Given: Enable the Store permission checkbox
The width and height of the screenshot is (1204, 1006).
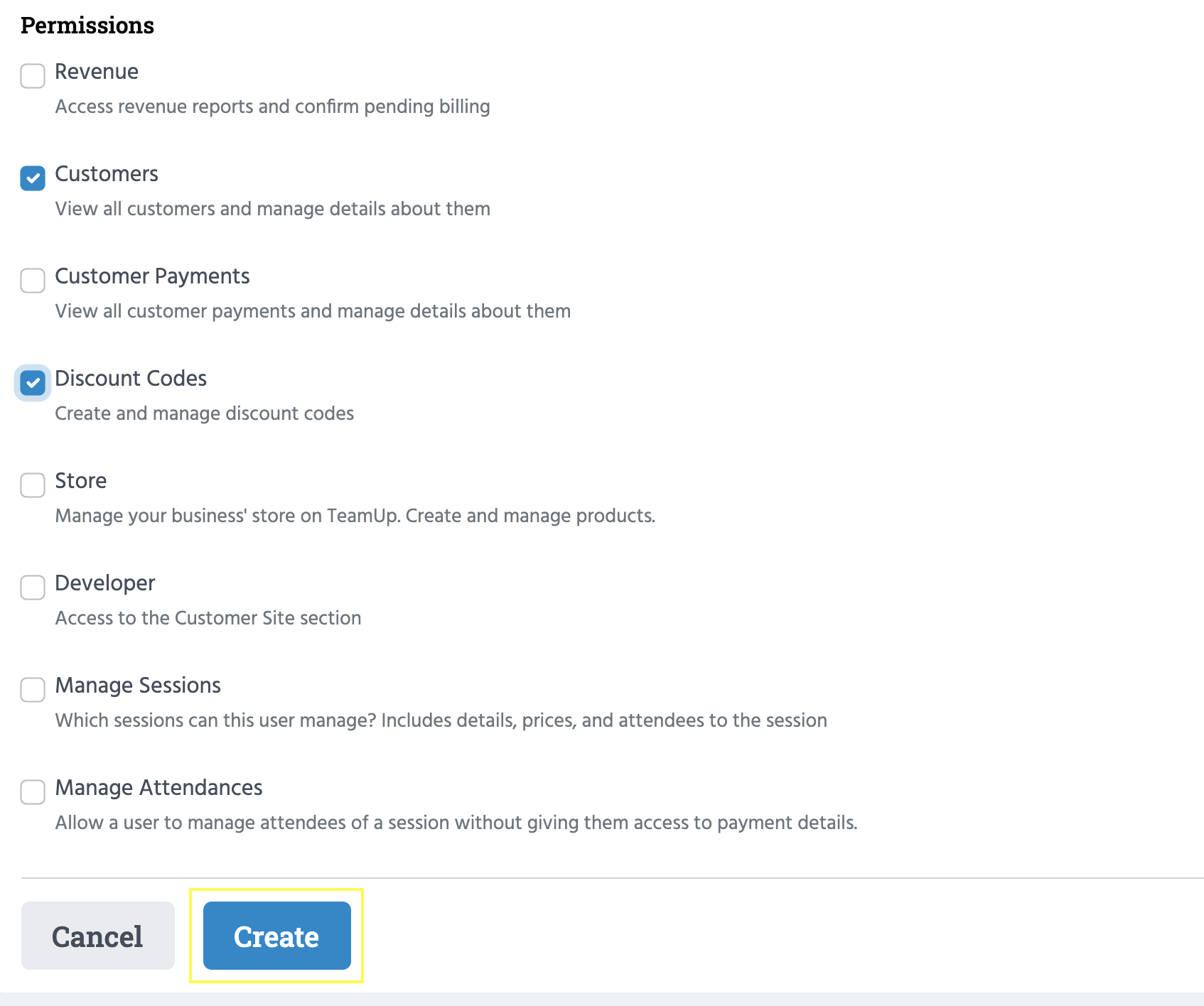Looking at the screenshot, I should [x=33, y=485].
